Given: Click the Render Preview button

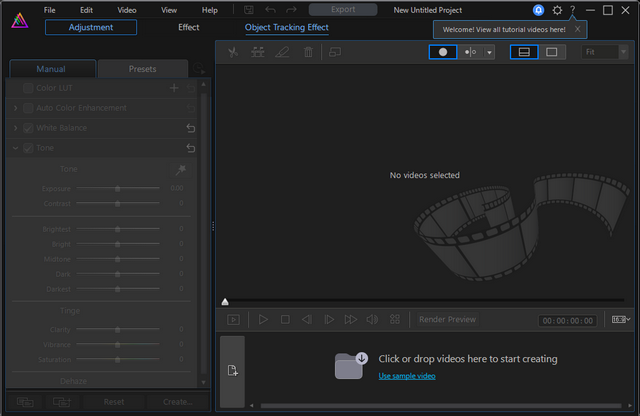Looking at the screenshot, I should (447, 320).
